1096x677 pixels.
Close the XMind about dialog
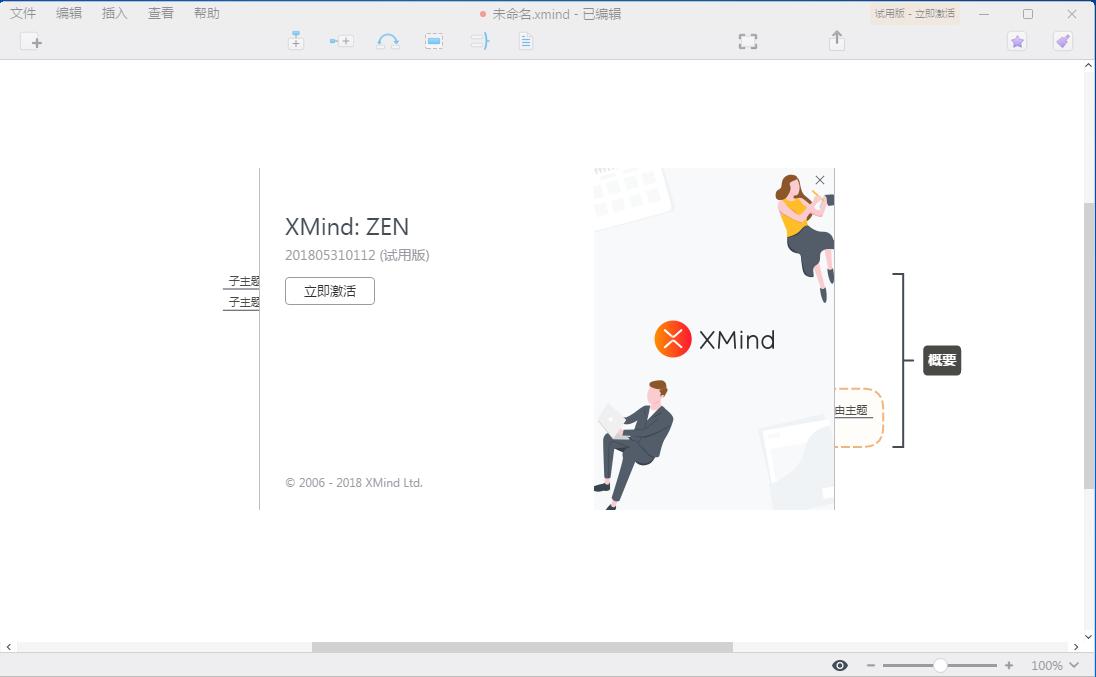pos(820,180)
